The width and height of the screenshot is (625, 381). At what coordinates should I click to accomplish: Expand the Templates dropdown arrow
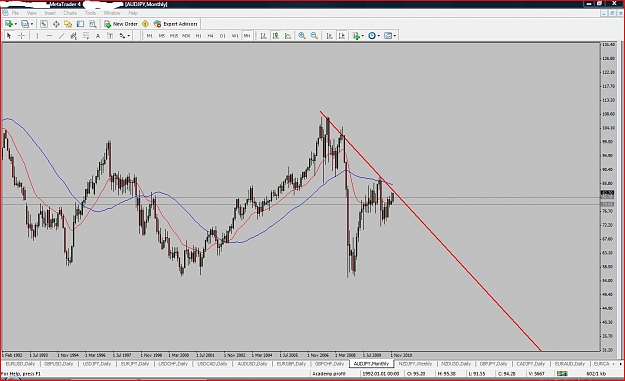[x=395, y=36]
